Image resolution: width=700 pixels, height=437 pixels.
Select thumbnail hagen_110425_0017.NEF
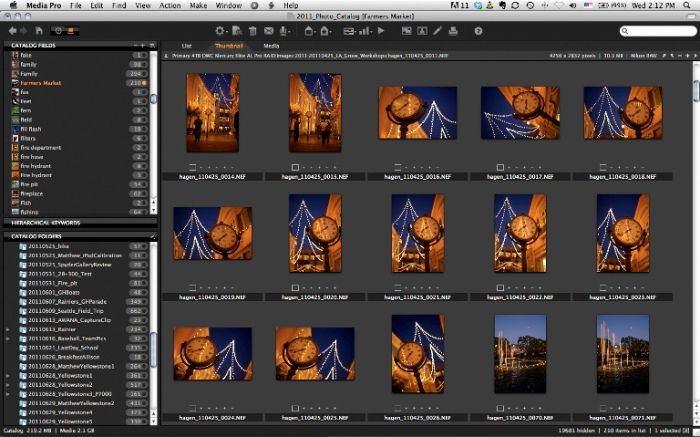pyautogui.click(x=520, y=112)
